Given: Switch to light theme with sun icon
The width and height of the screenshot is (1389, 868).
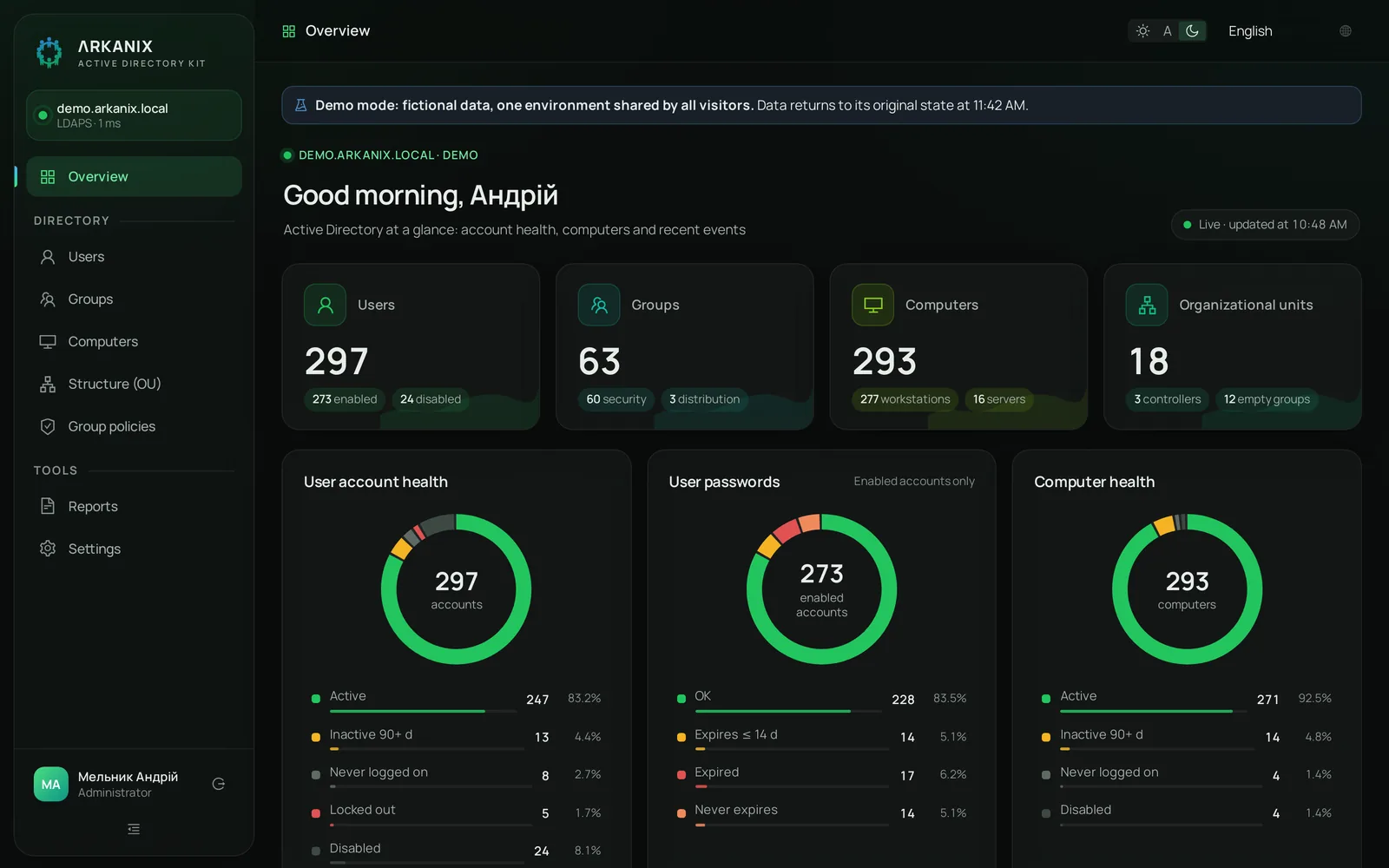Looking at the screenshot, I should [1142, 31].
